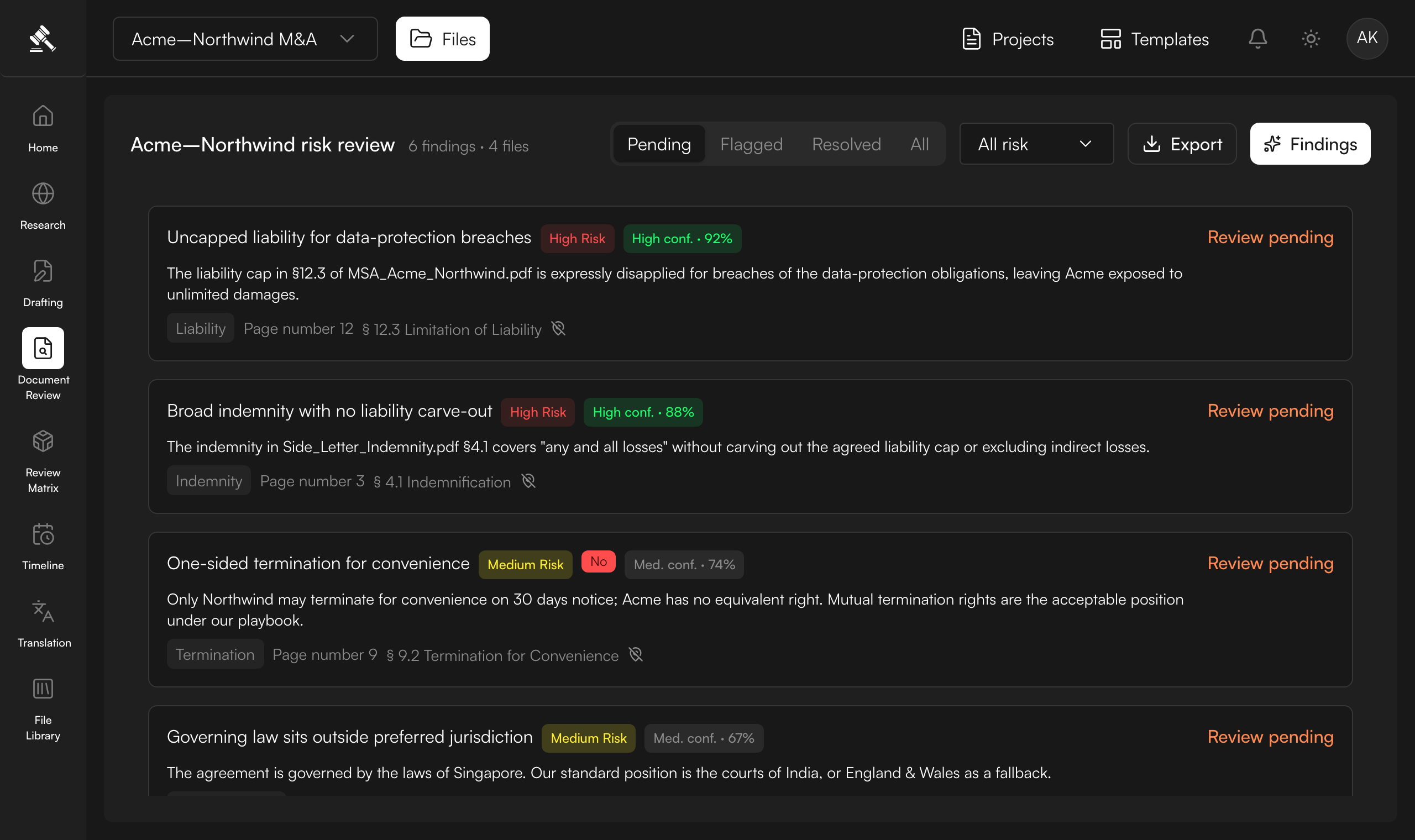Toggle location pin on Termination for Convenience
This screenshot has width=1415, height=840.
click(636, 655)
